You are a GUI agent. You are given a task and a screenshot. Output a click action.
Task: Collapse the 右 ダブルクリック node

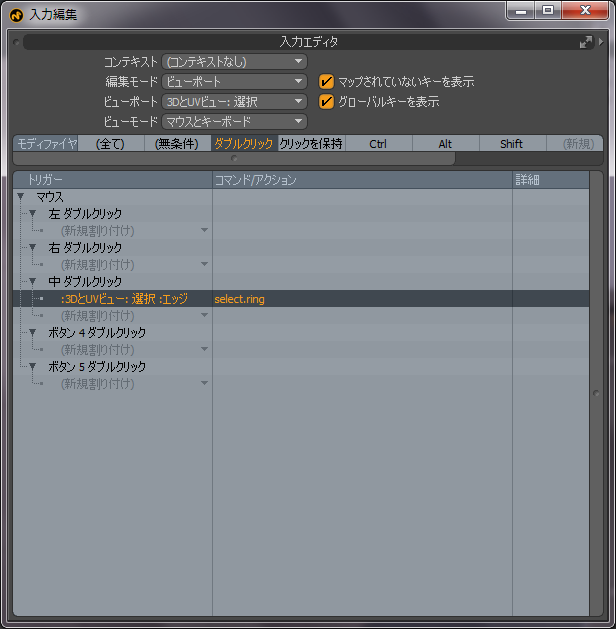tap(33, 248)
